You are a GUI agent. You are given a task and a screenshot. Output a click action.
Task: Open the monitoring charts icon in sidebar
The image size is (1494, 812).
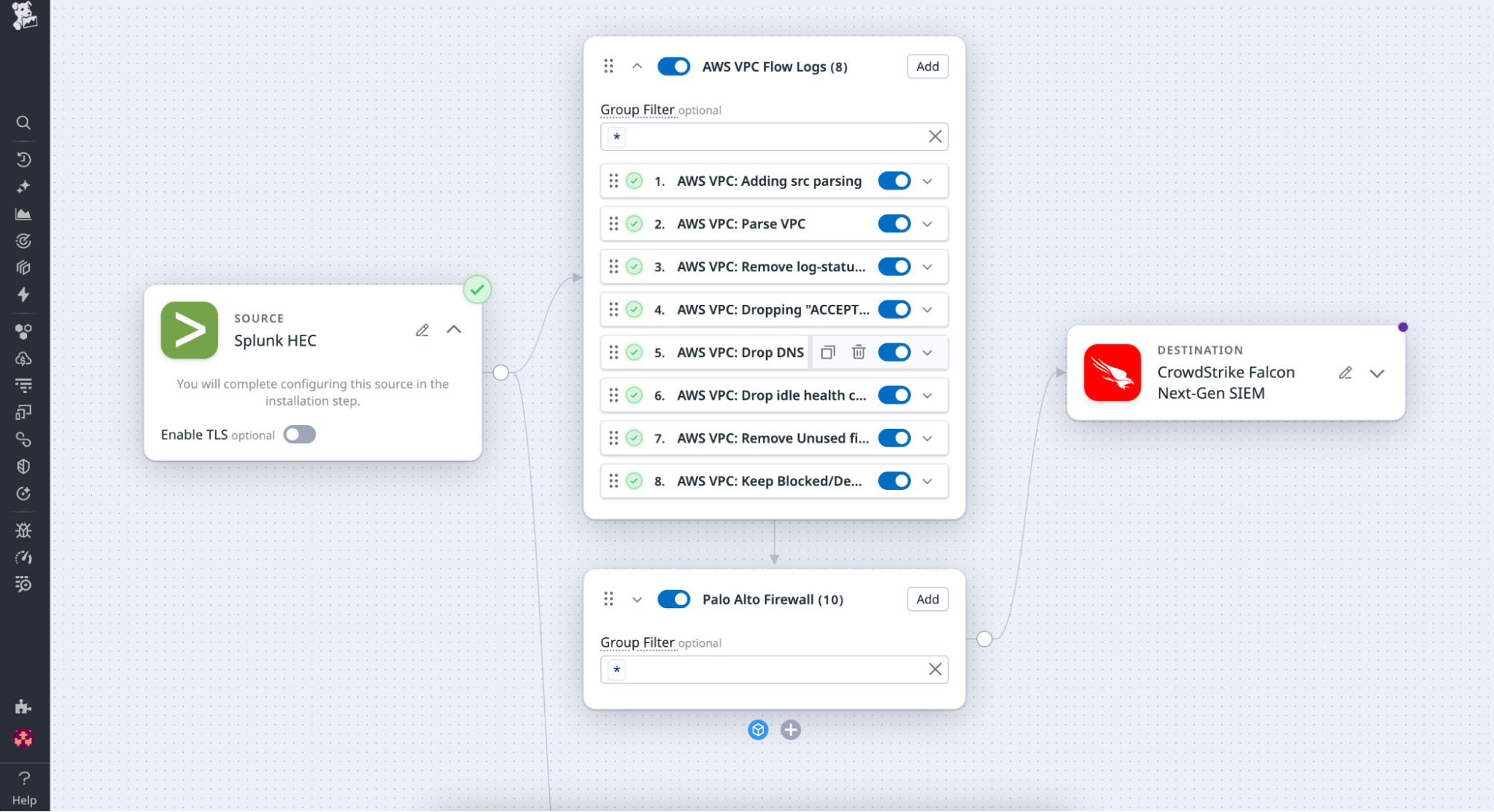pyautogui.click(x=23, y=214)
